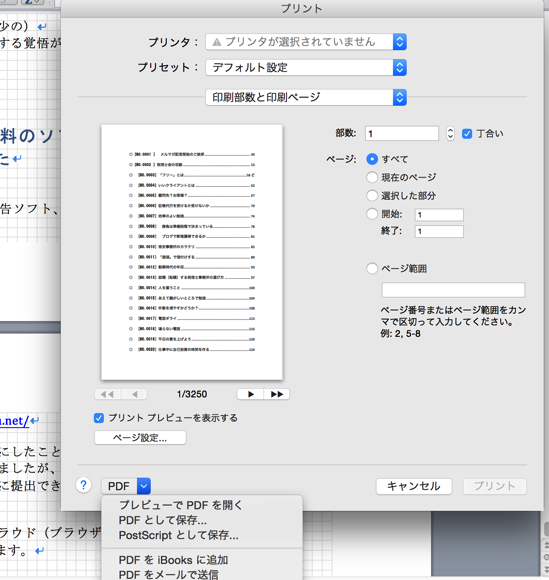Jump to the first preview page

[108, 394]
